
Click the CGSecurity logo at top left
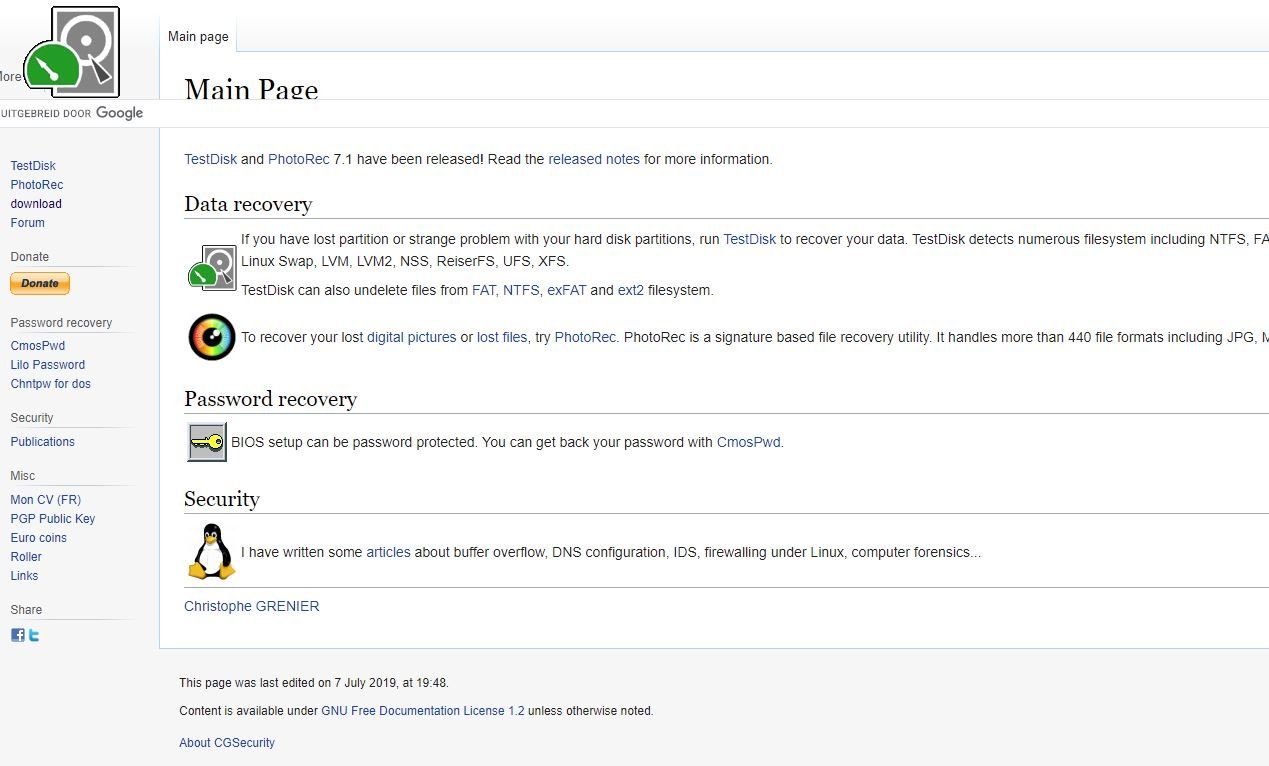(x=72, y=51)
